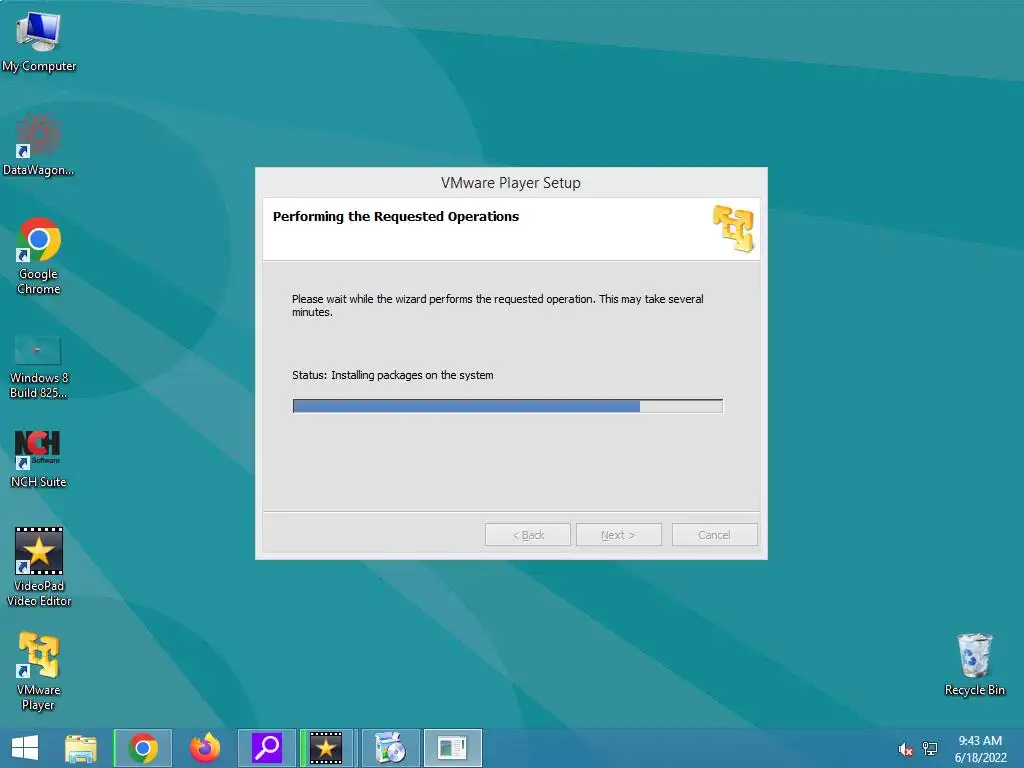Select the VMware Player desktop shortcut

39,671
